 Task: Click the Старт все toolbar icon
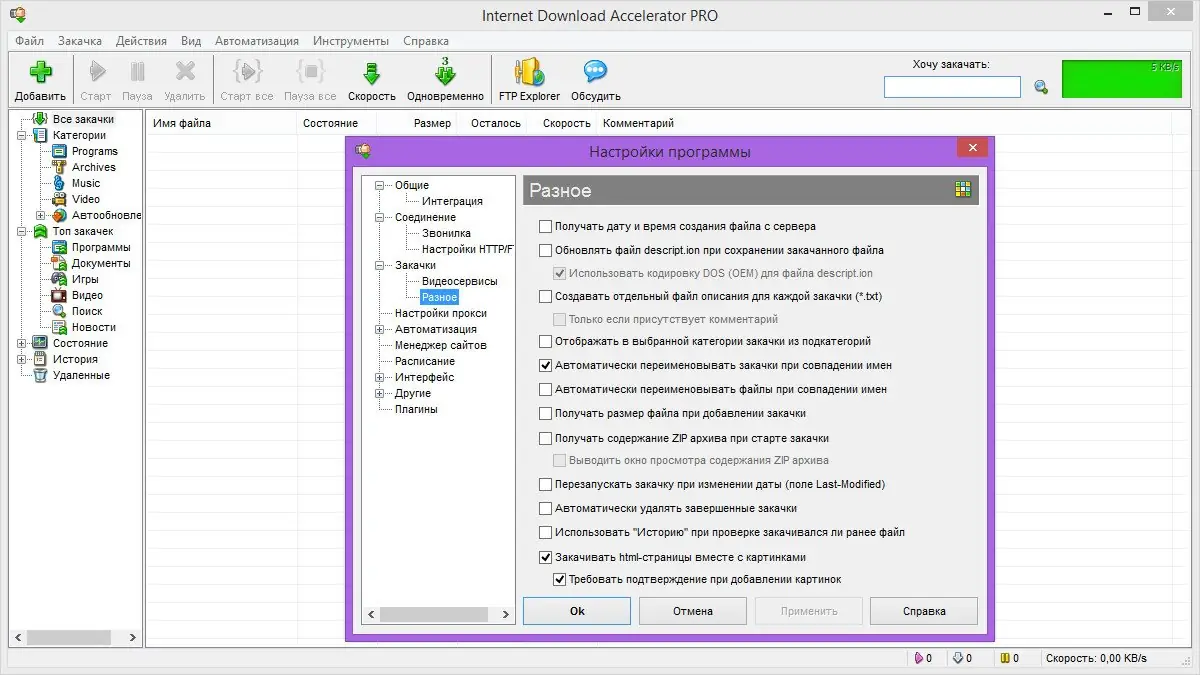click(x=246, y=73)
